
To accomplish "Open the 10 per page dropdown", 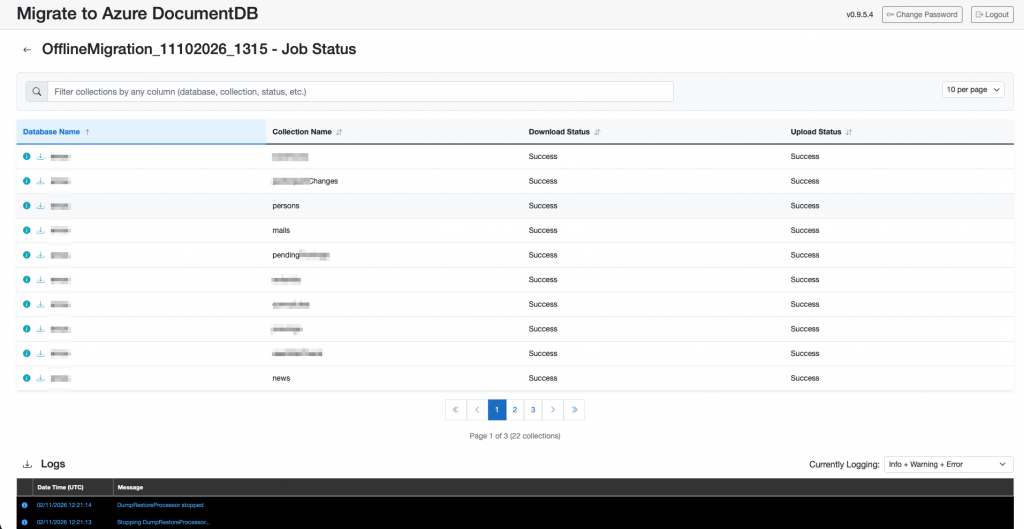I will pyautogui.click(x=973, y=90).
